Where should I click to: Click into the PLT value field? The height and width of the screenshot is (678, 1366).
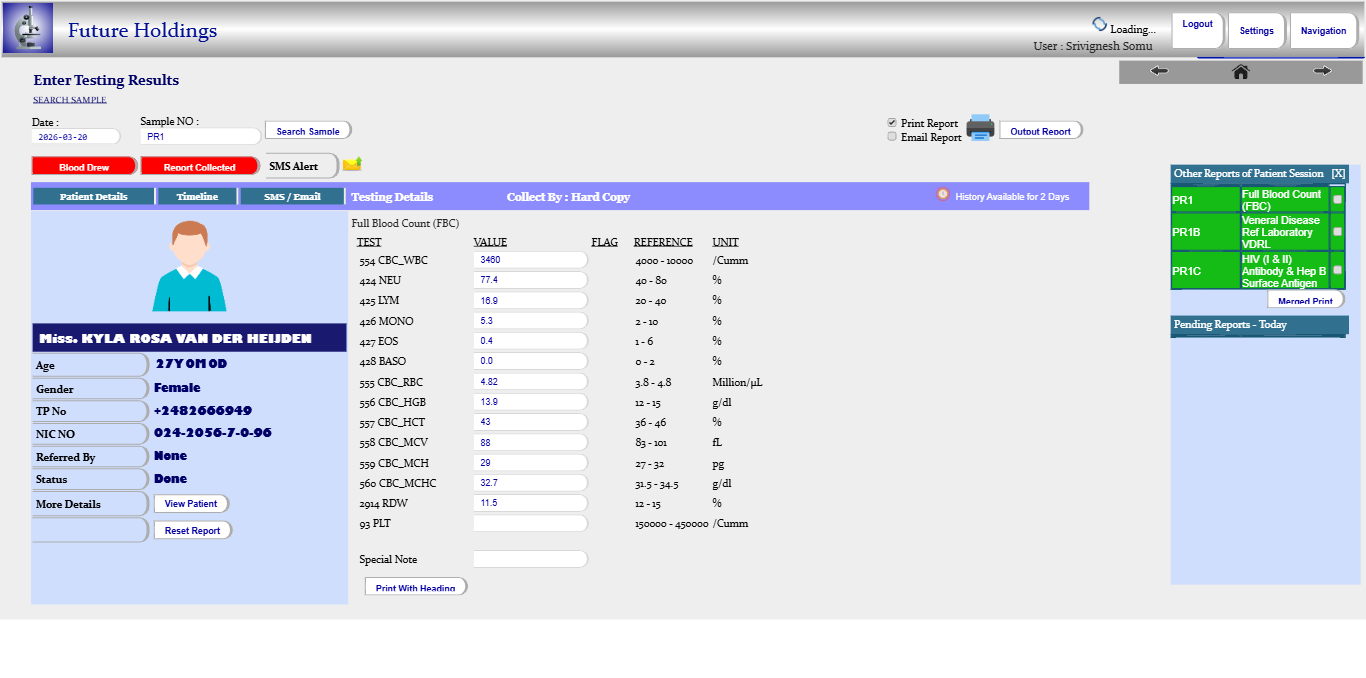click(530, 523)
